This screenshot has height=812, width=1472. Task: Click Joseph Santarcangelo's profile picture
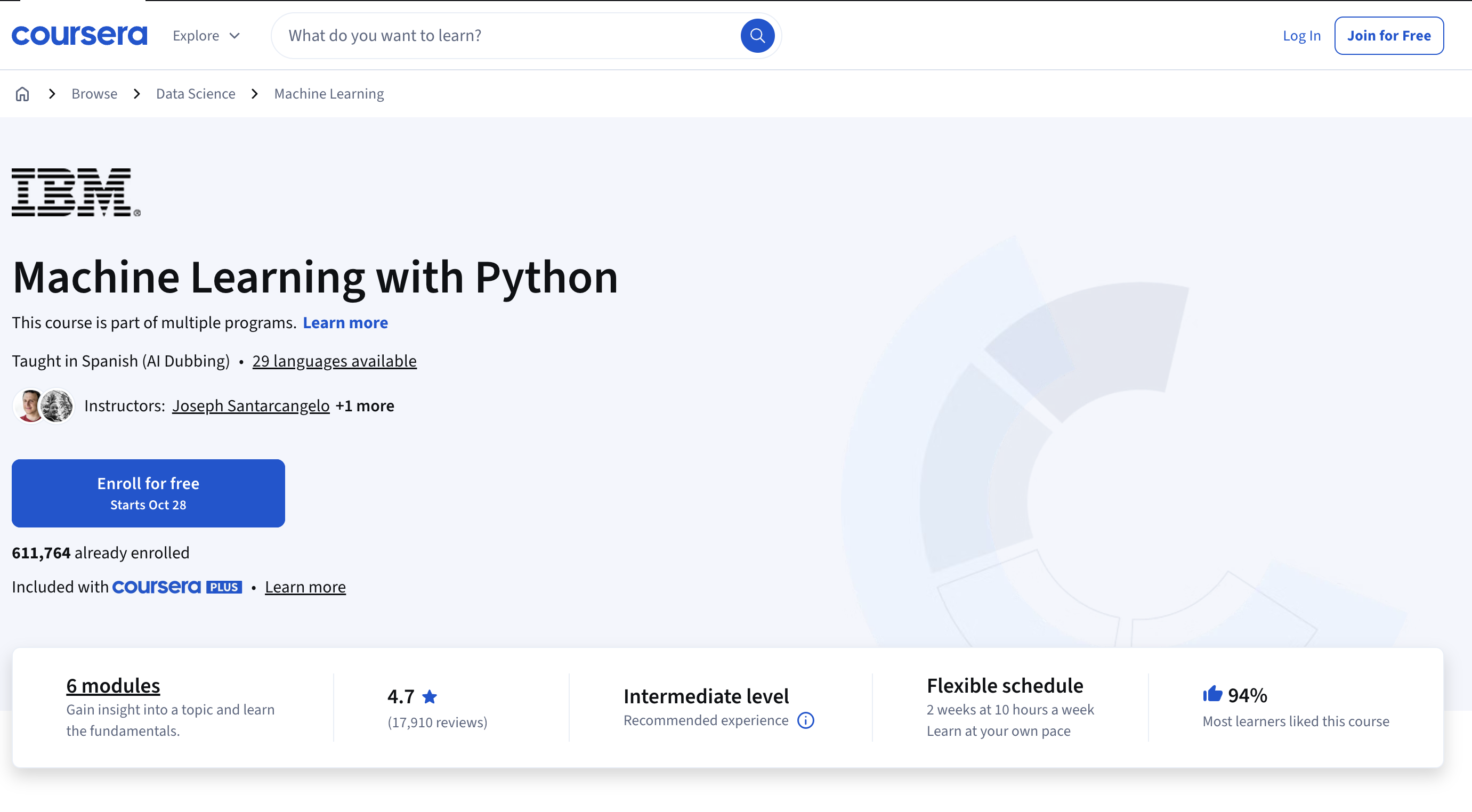click(x=27, y=405)
